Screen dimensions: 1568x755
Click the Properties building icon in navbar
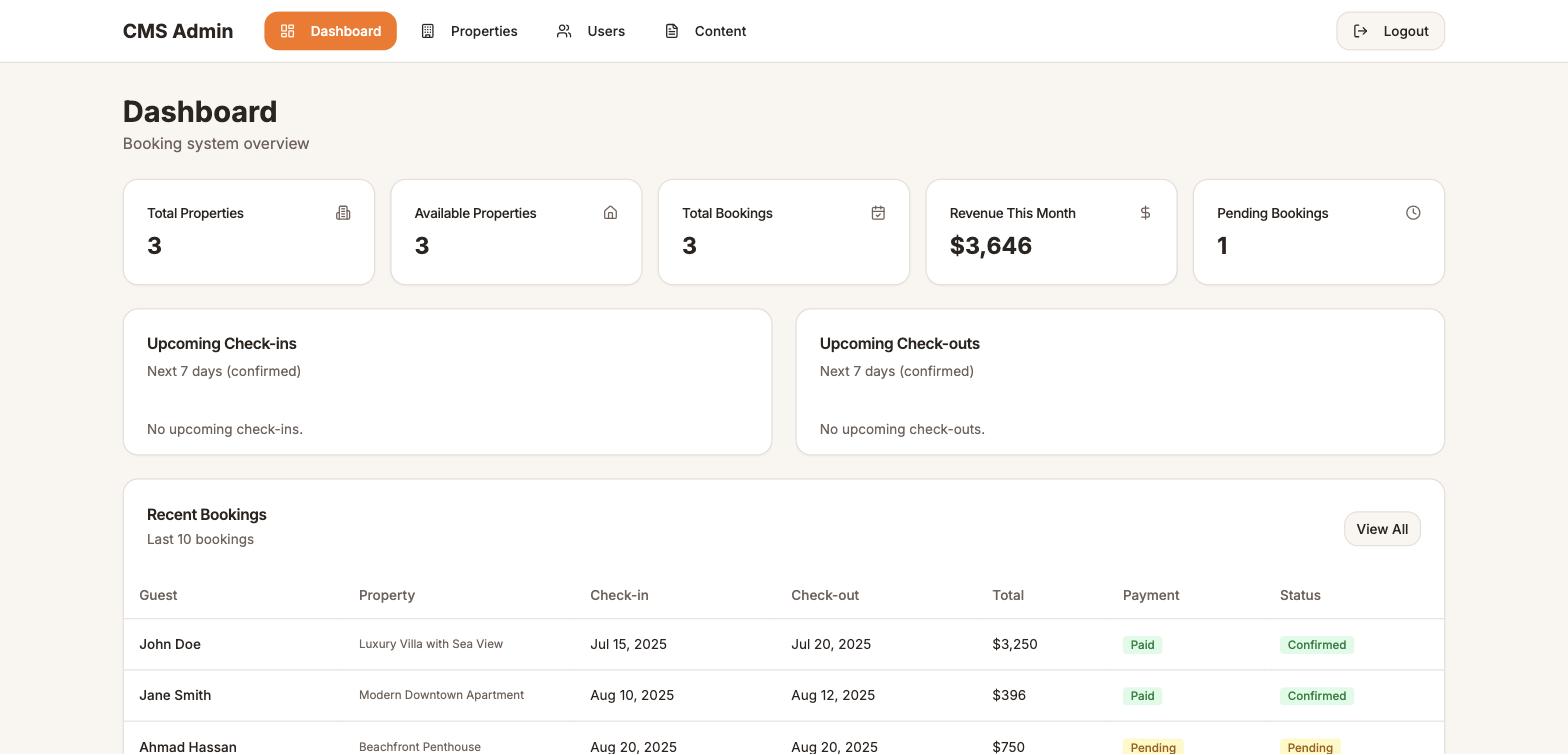pos(427,31)
